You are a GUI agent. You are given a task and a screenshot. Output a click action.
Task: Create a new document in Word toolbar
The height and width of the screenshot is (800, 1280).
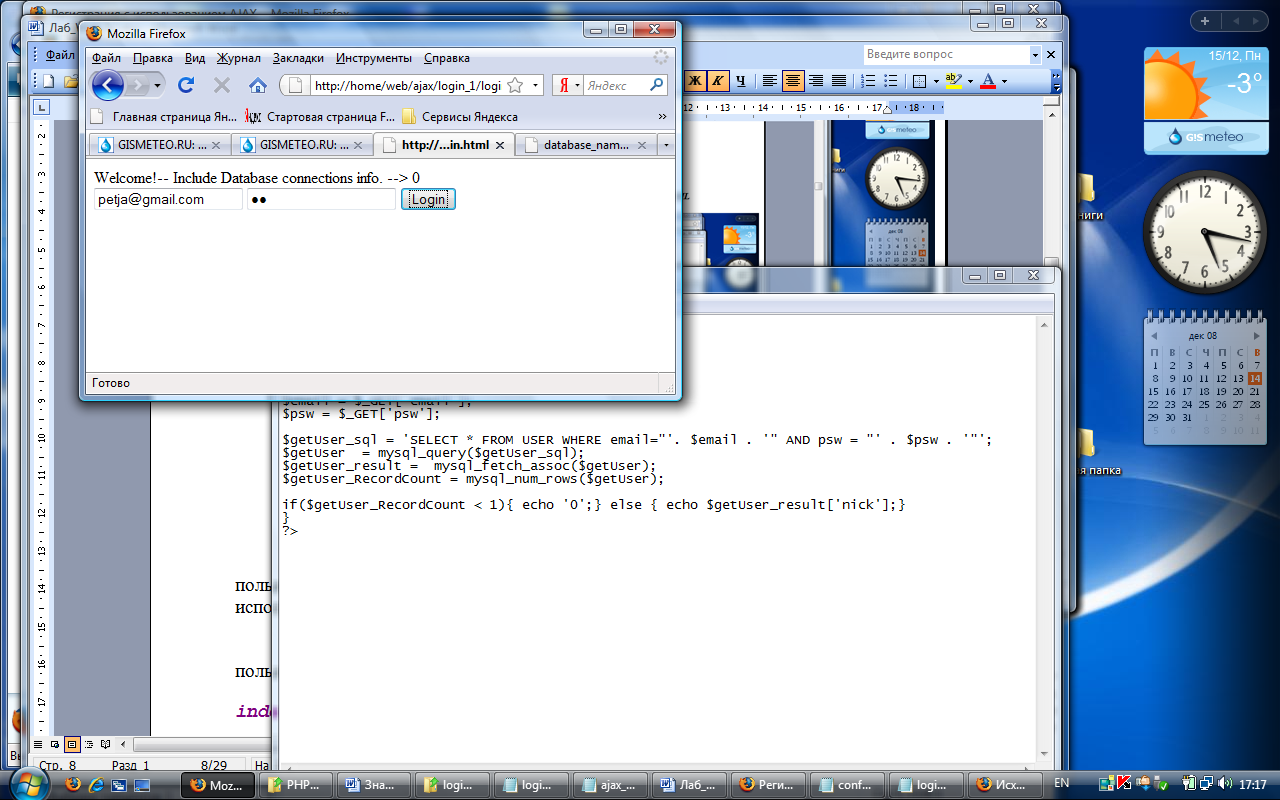click(47, 80)
